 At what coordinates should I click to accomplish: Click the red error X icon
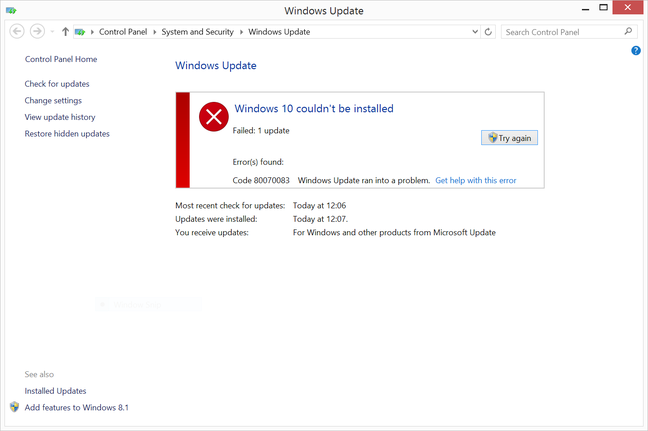point(214,117)
